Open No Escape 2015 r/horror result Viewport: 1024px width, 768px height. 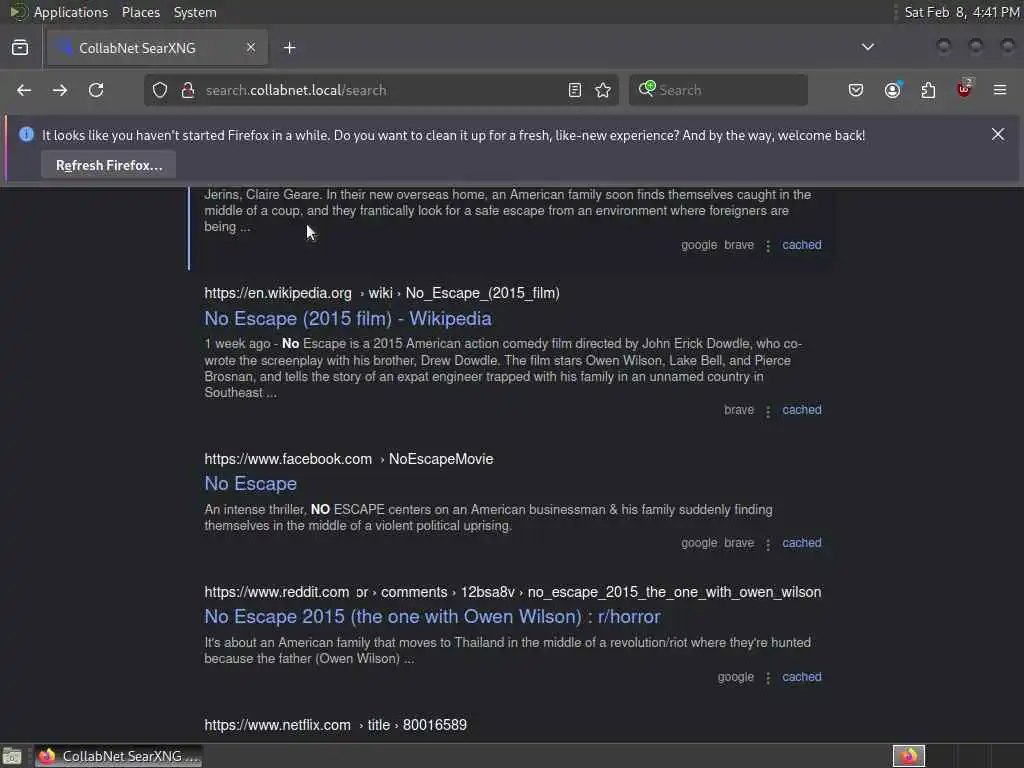[x=432, y=616]
